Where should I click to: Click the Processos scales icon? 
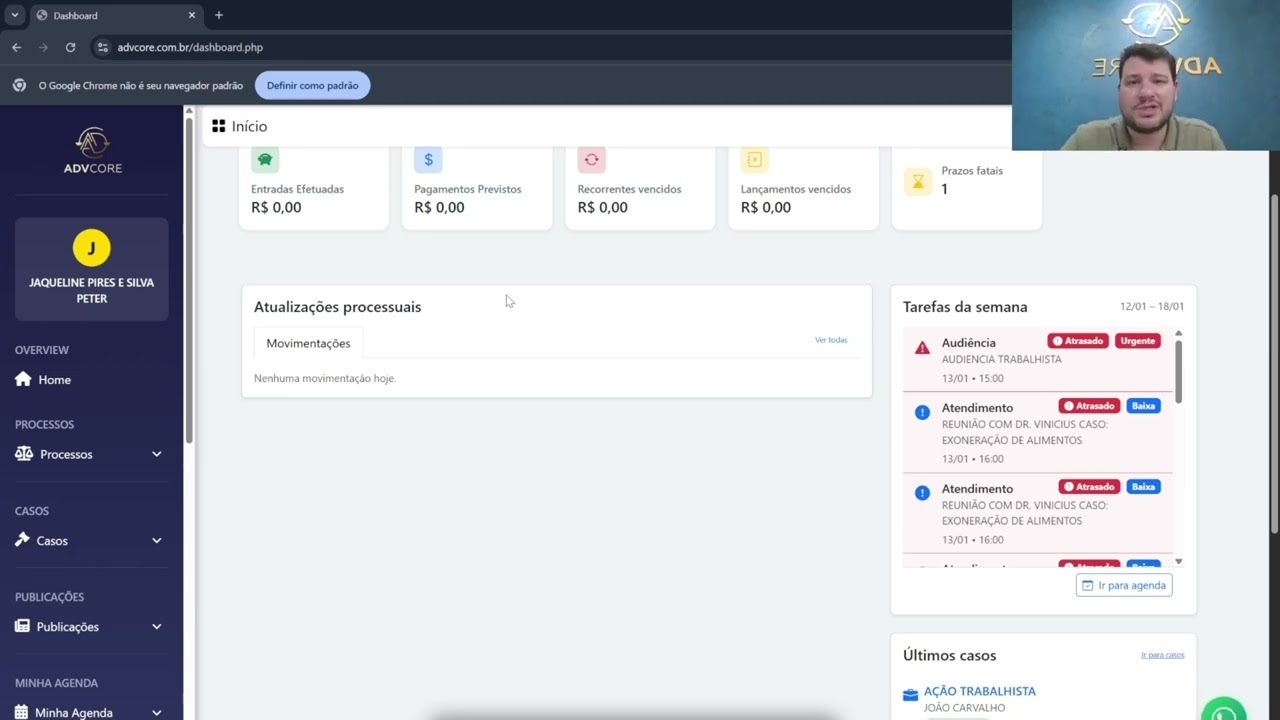coord(24,454)
